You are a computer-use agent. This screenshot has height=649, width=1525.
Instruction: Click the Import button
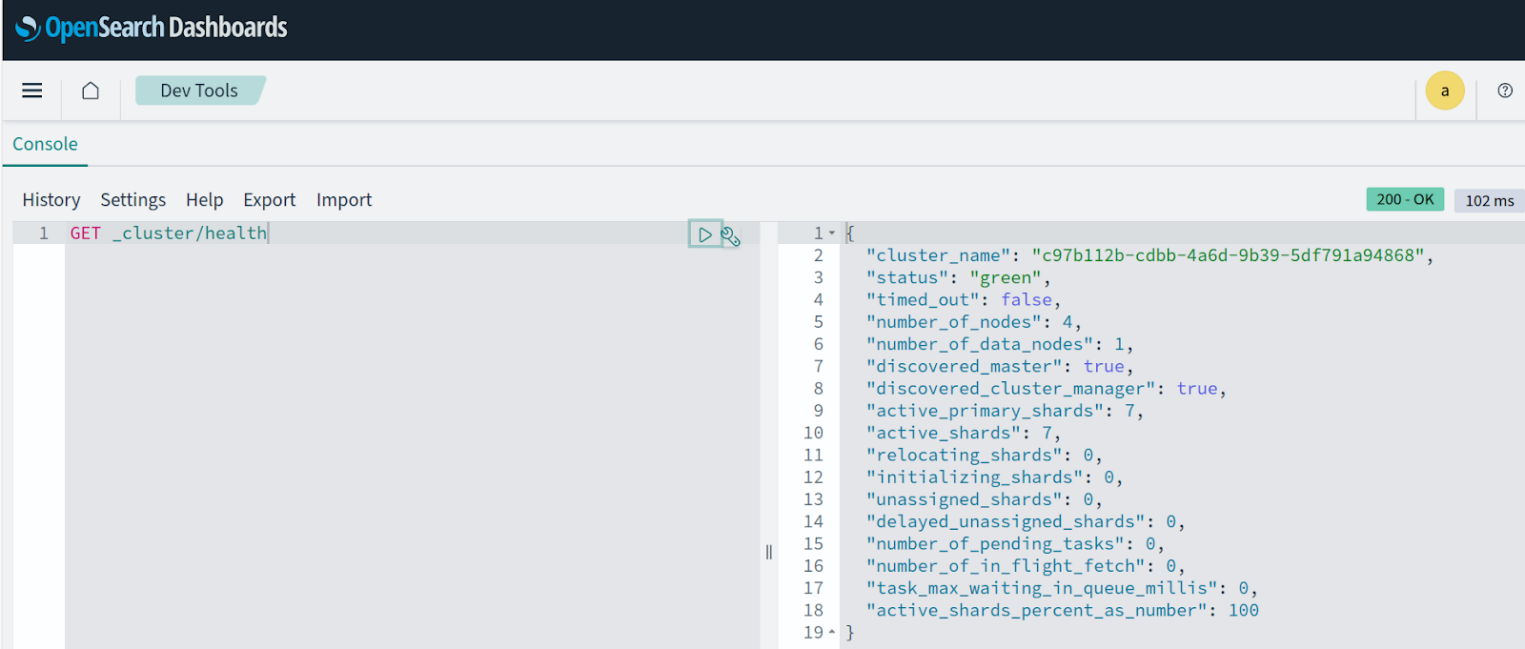coord(344,200)
